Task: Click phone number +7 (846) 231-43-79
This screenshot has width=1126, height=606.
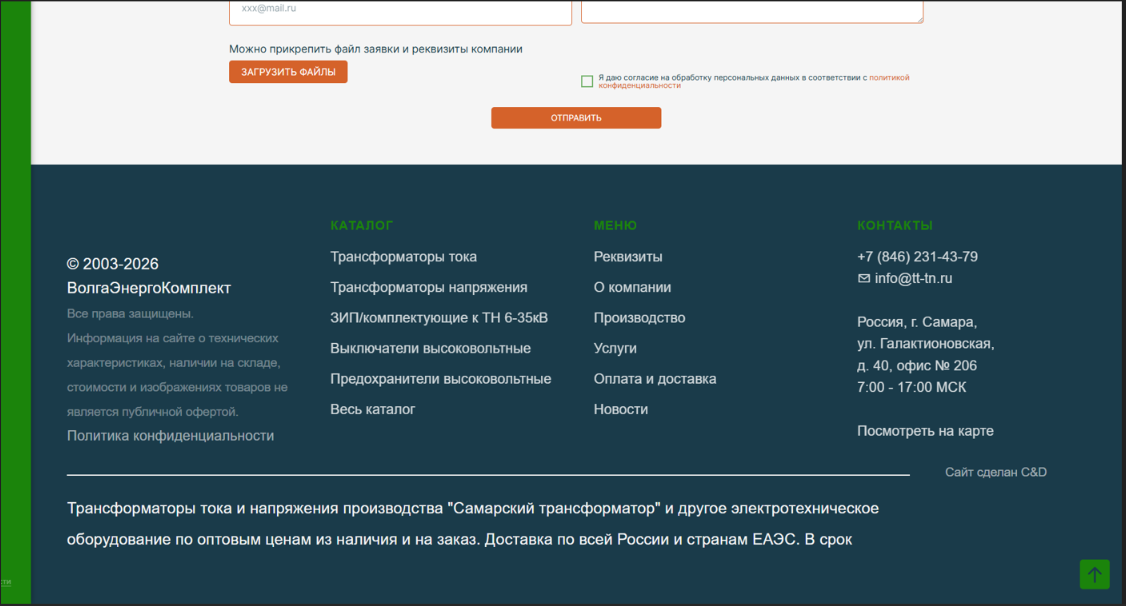Action: coord(917,256)
